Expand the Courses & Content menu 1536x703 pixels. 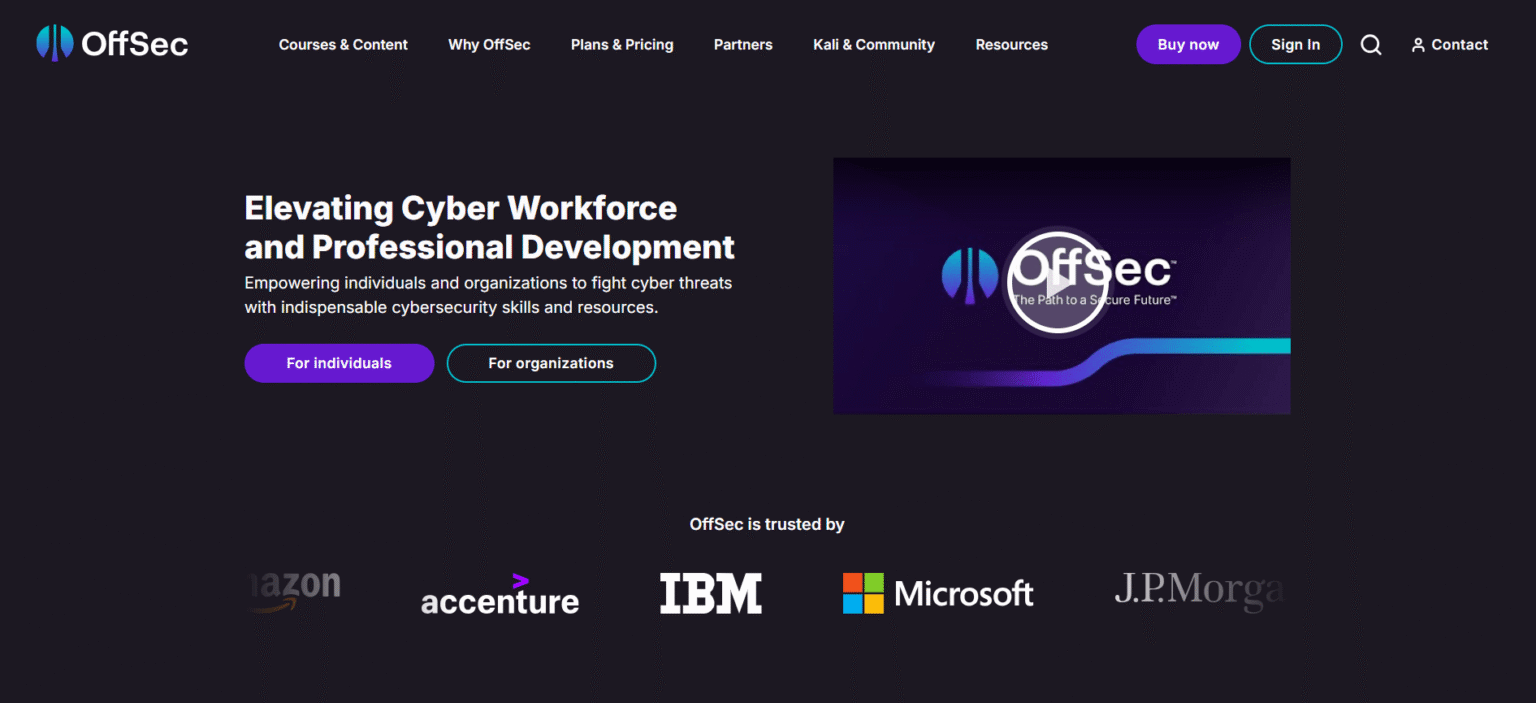[x=343, y=44]
